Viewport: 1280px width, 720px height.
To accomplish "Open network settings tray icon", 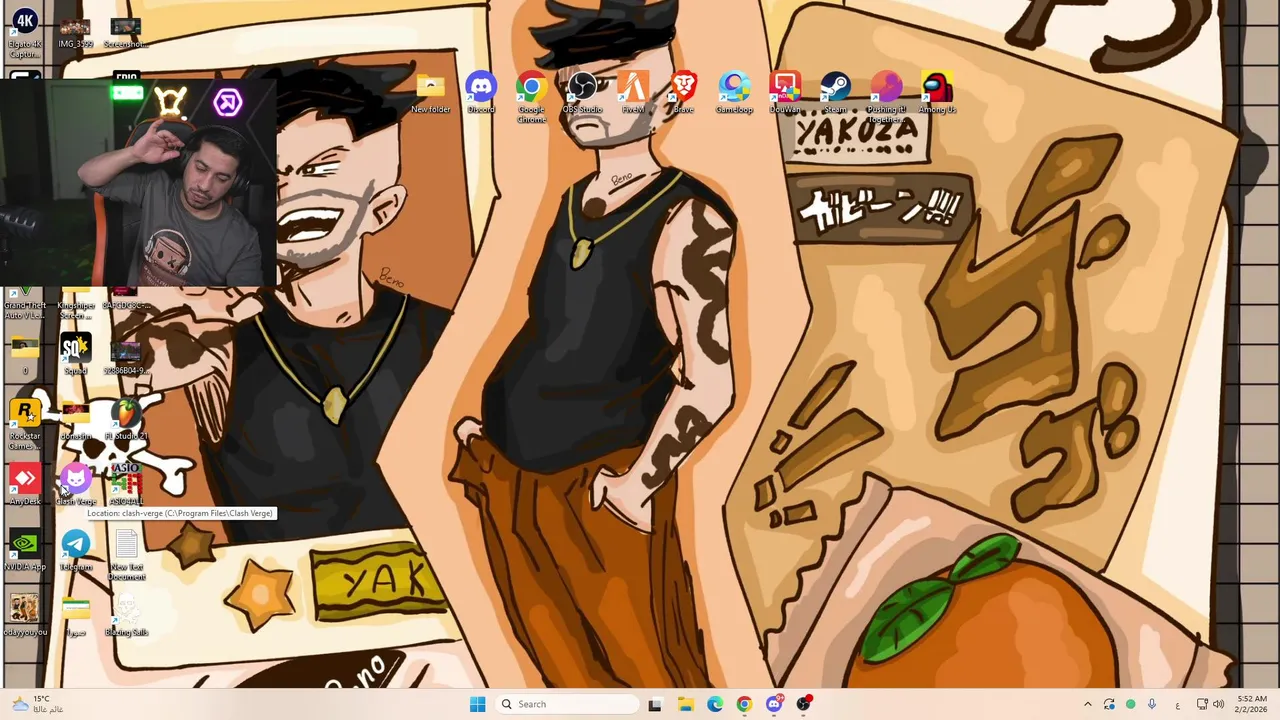I will (x=1202, y=704).
